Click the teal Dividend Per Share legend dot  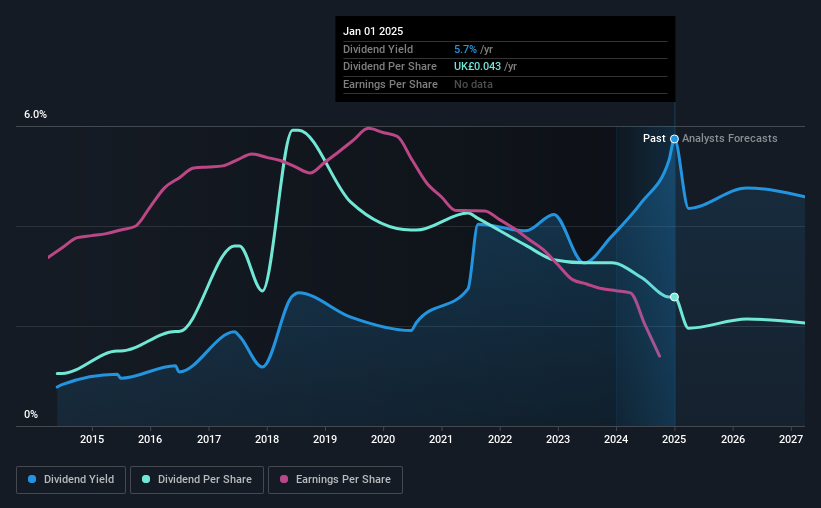pos(146,479)
